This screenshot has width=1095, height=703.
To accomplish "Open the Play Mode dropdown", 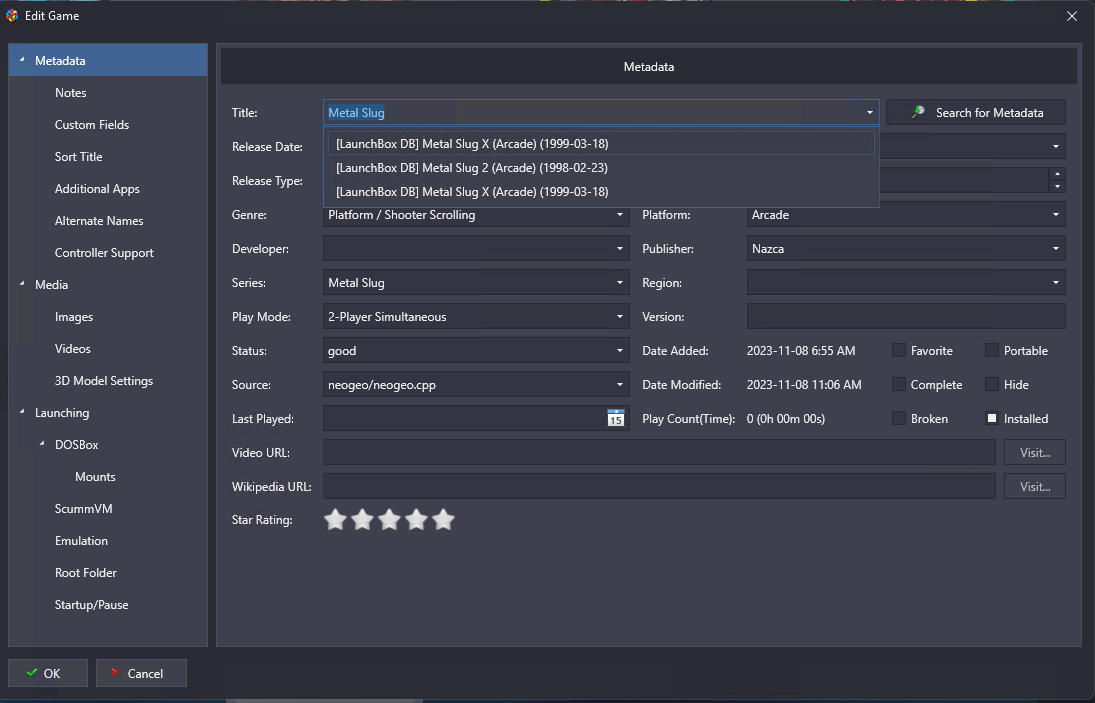I will (x=619, y=317).
